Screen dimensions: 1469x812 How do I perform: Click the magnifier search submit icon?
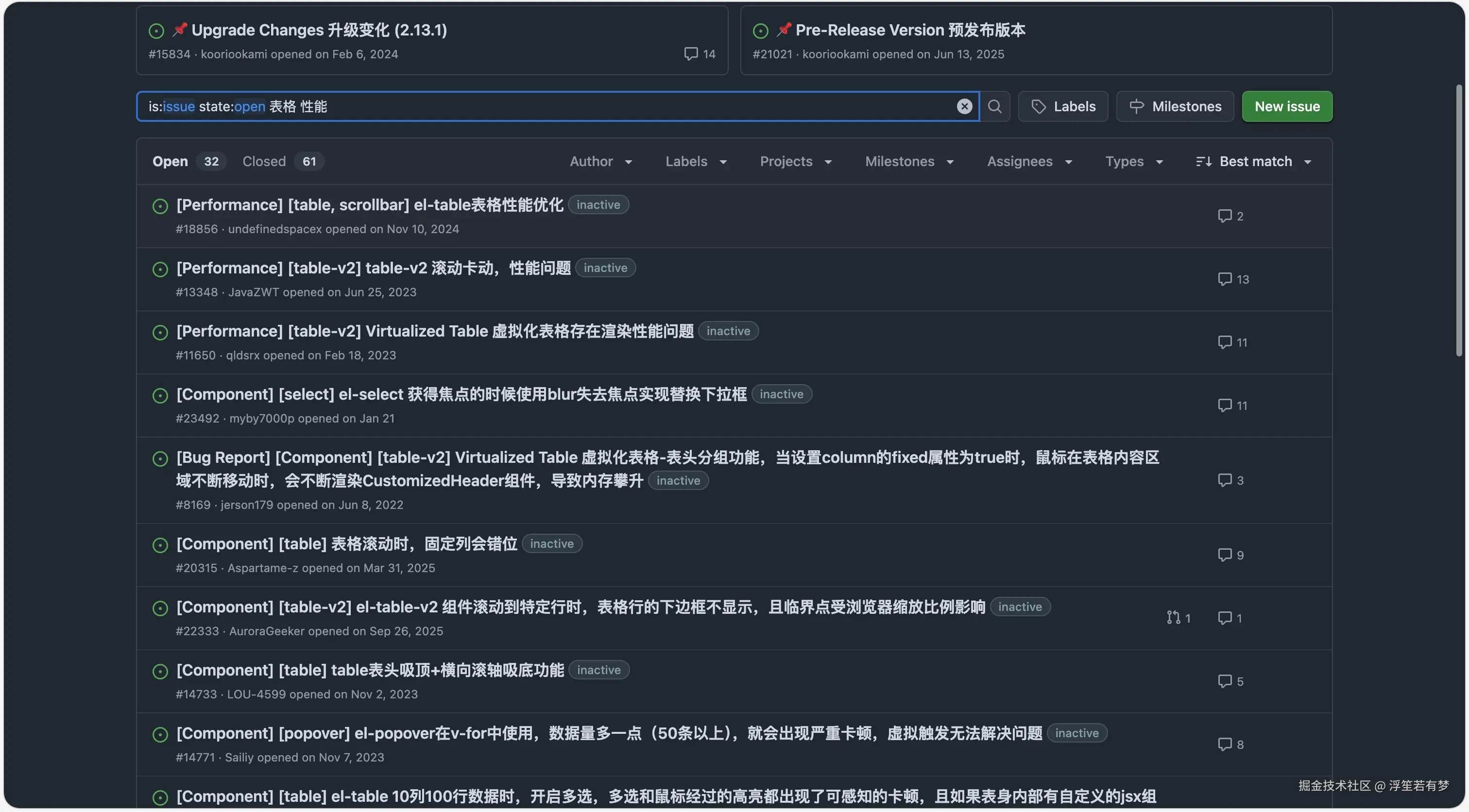point(994,107)
